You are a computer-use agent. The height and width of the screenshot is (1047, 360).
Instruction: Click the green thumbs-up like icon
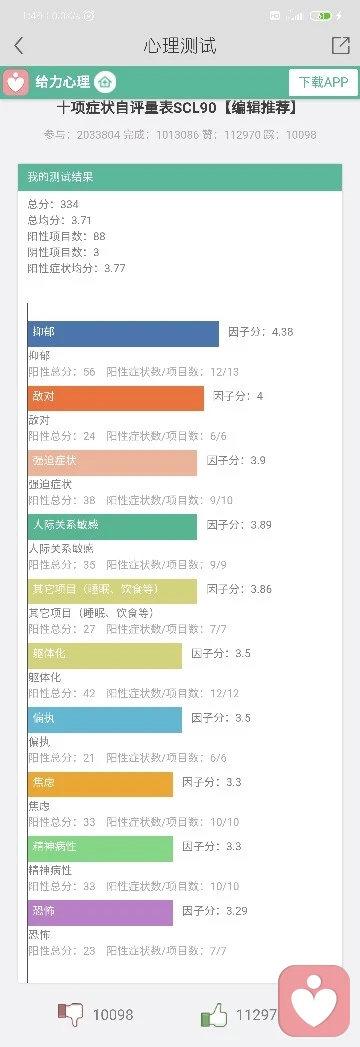click(214, 1016)
